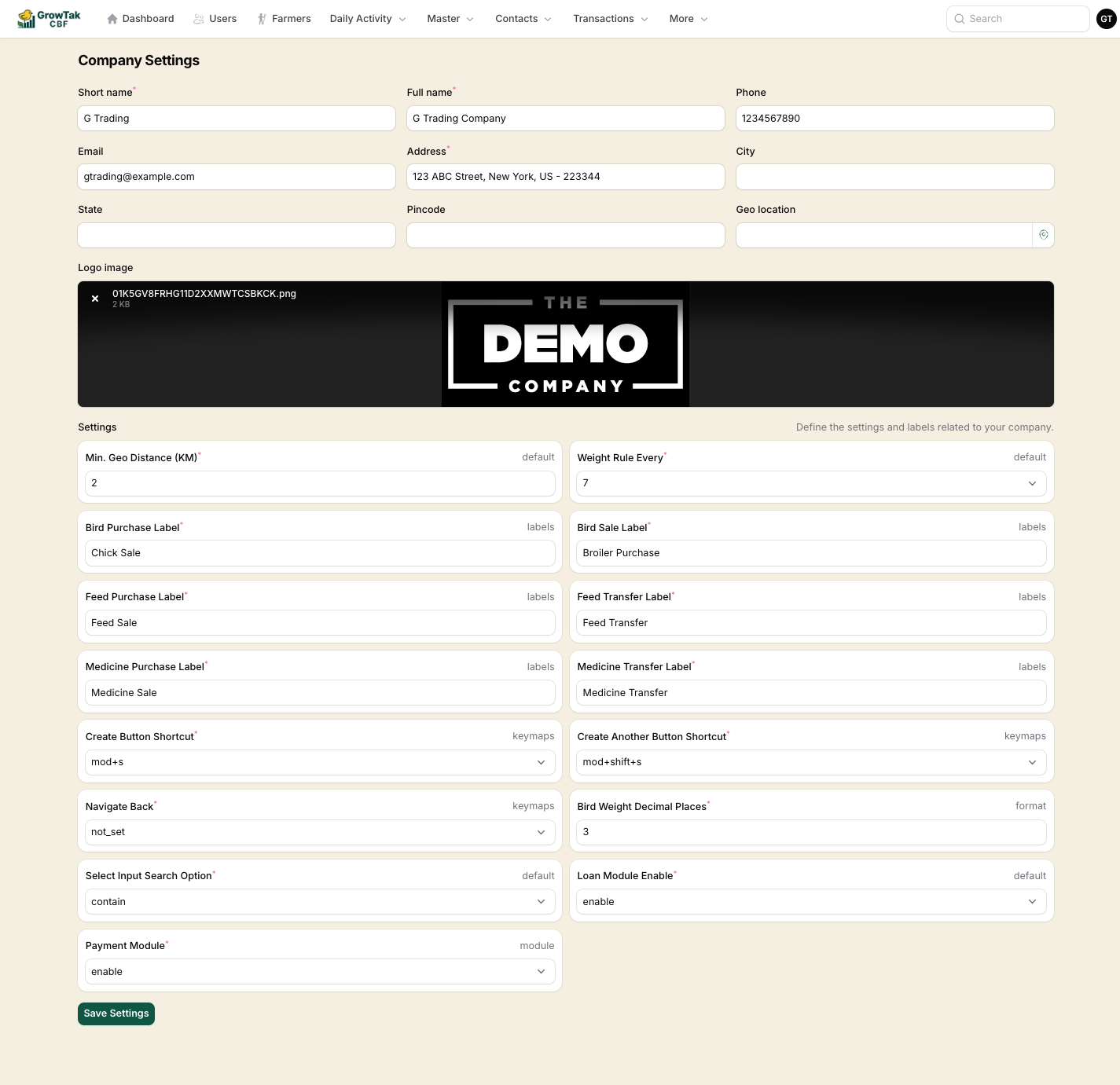Screen dimensions: 1120x1085
Task: Click the Geo location input field
Action: click(x=884, y=236)
